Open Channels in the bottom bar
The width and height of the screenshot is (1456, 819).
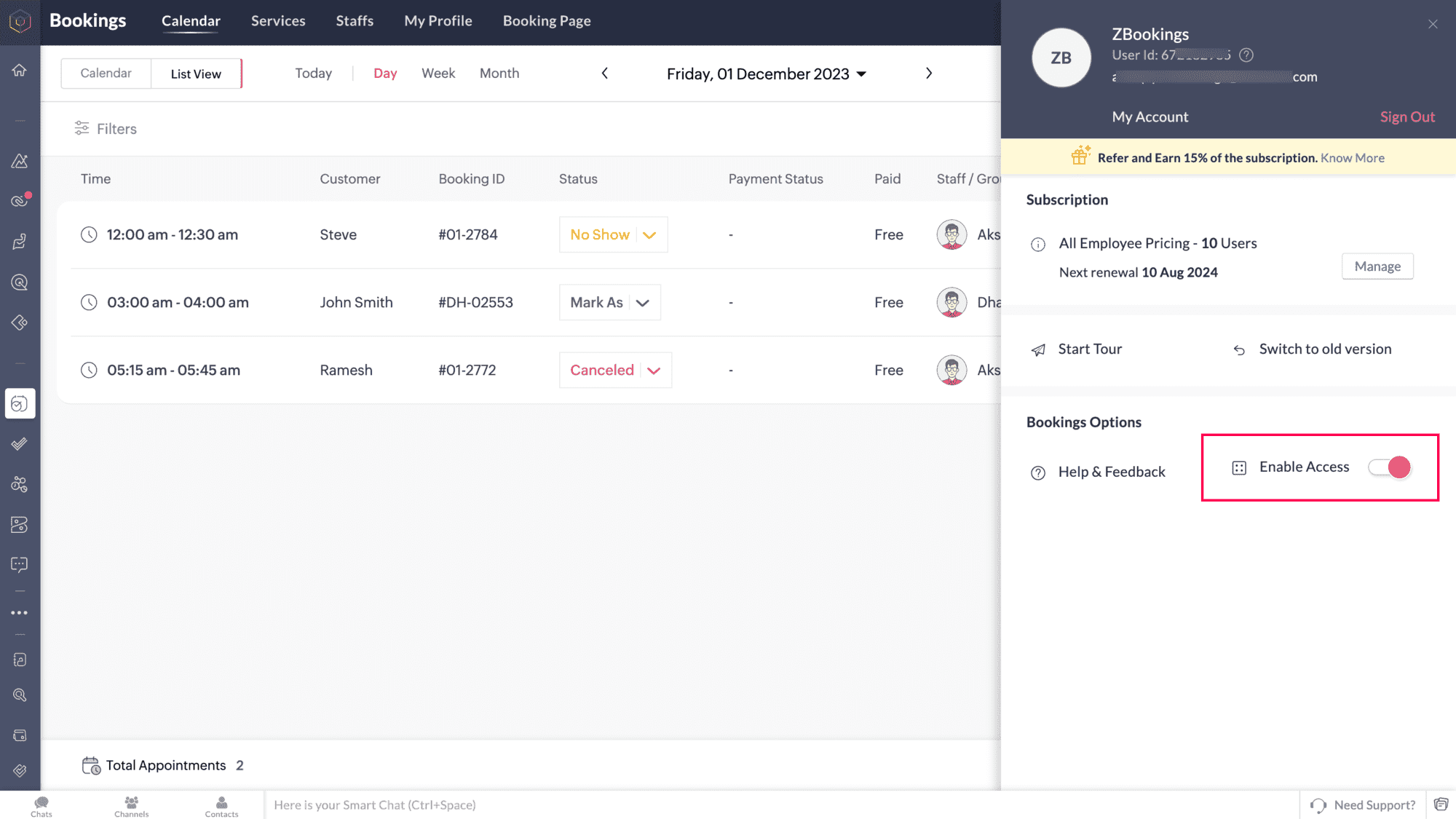[x=132, y=805]
